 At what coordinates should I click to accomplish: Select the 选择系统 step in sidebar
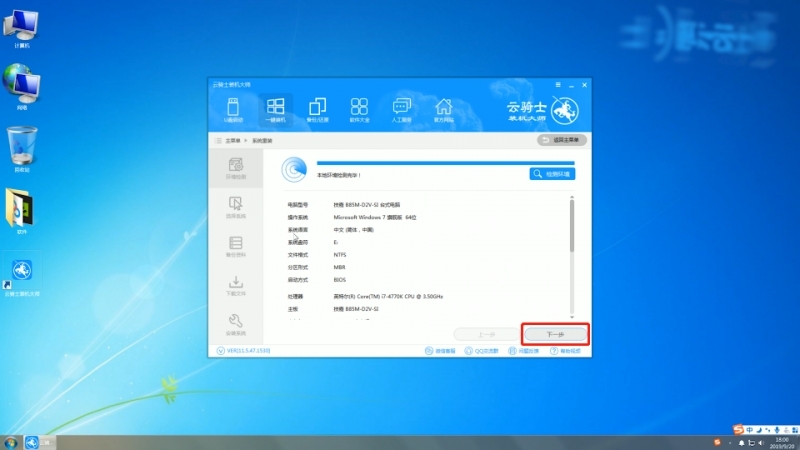click(x=236, y=207)
